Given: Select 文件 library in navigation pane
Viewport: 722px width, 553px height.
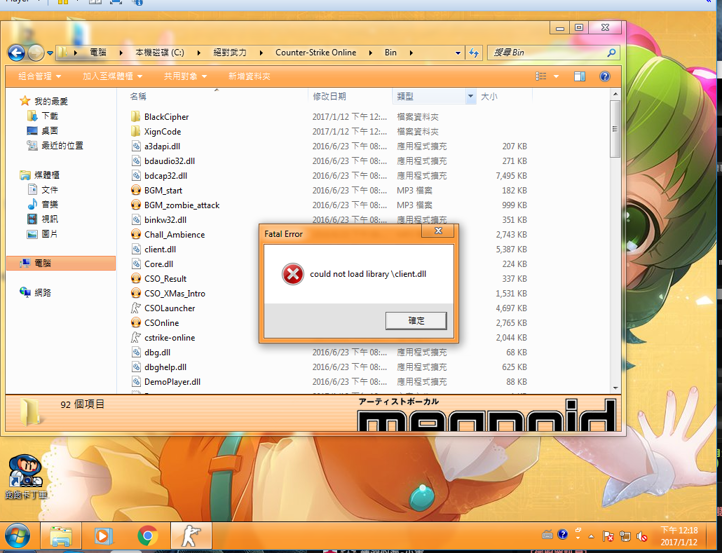Looking at the screenshot, I should (x=42, y=189).
